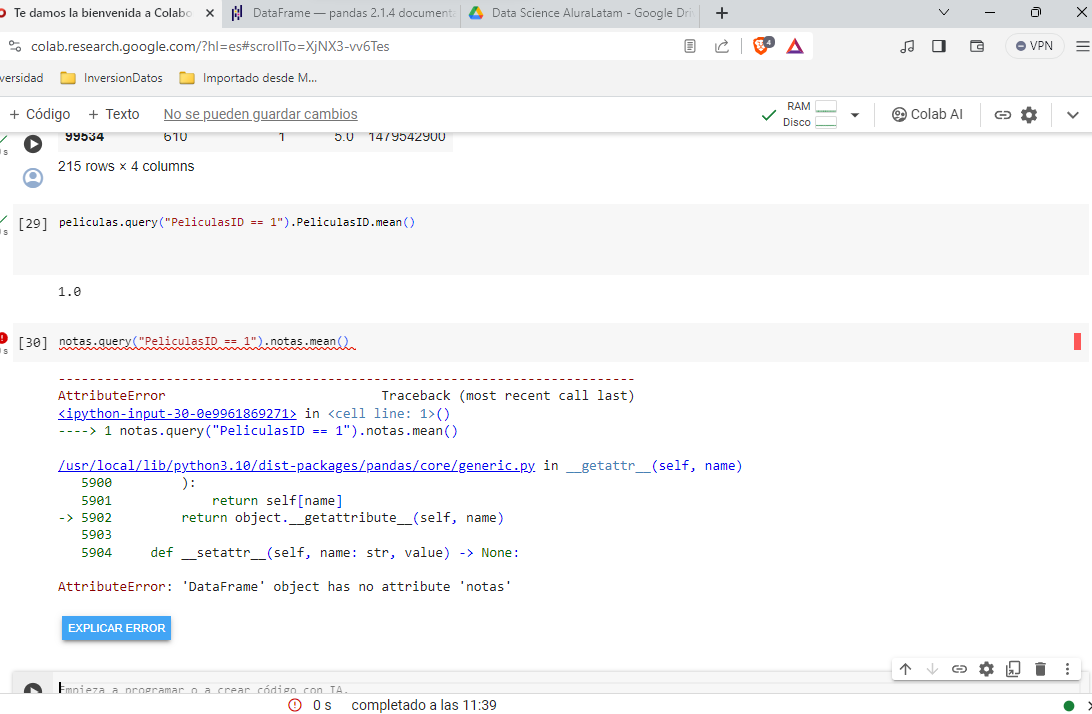The image size is (1092, 714).
Task: Click the red error icon beside cell [30]
Action: pos(3,338)
